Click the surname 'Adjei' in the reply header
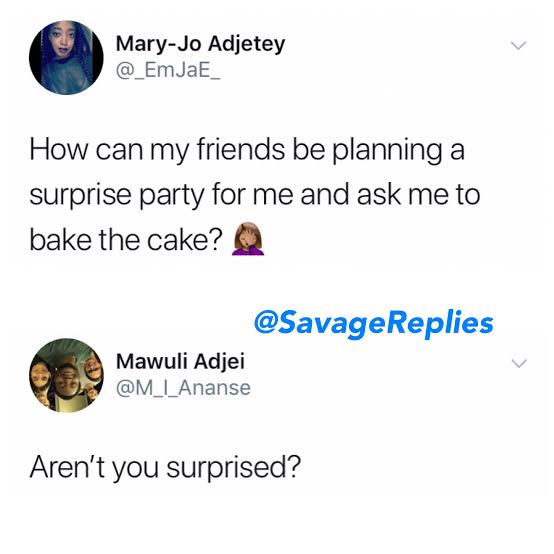The height and width of the screenshot is (554, 554). click(x=219, y=363)
